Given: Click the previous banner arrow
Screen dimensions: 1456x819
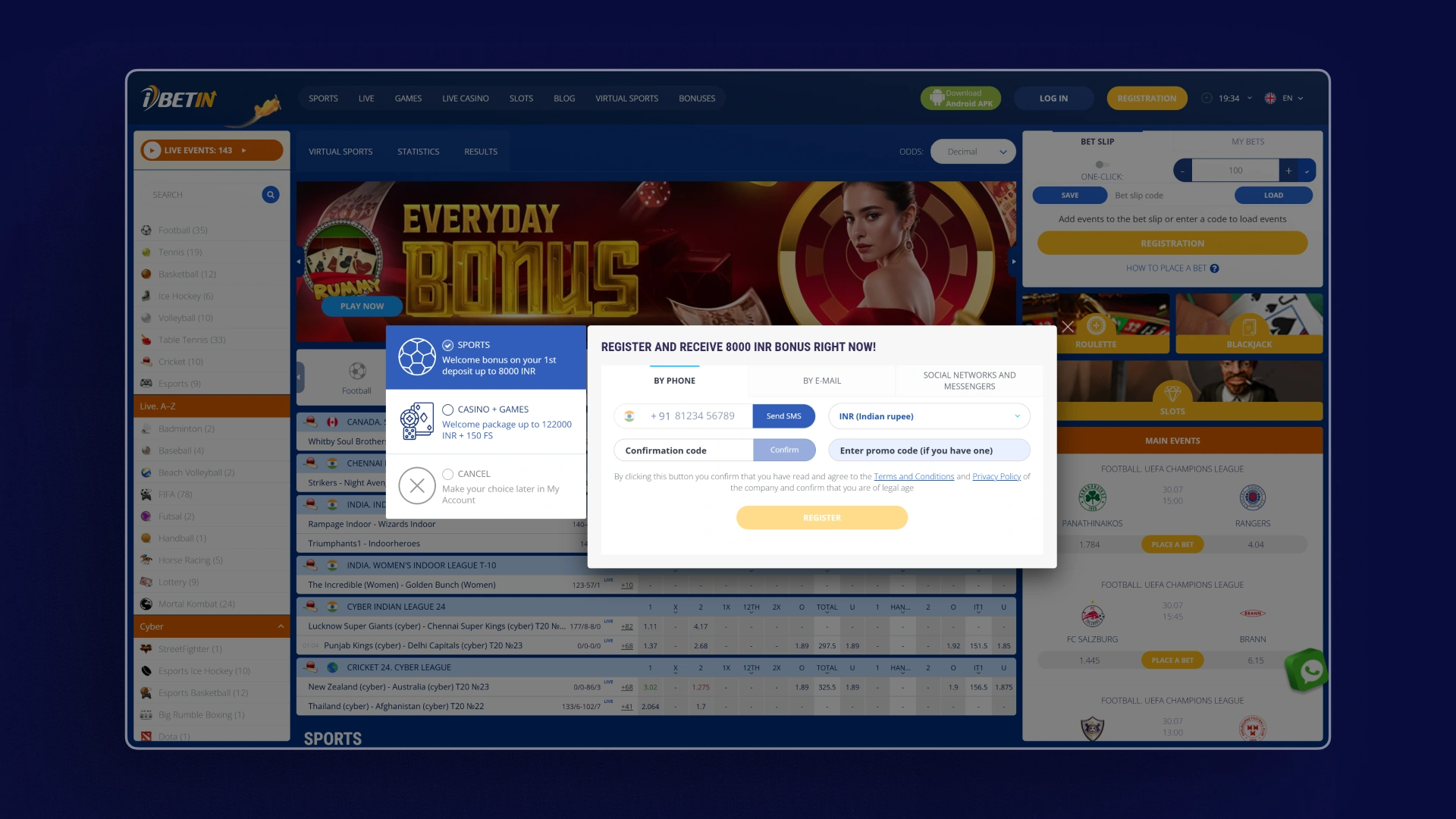Looking at the screenshot, I should coord(298,262).
